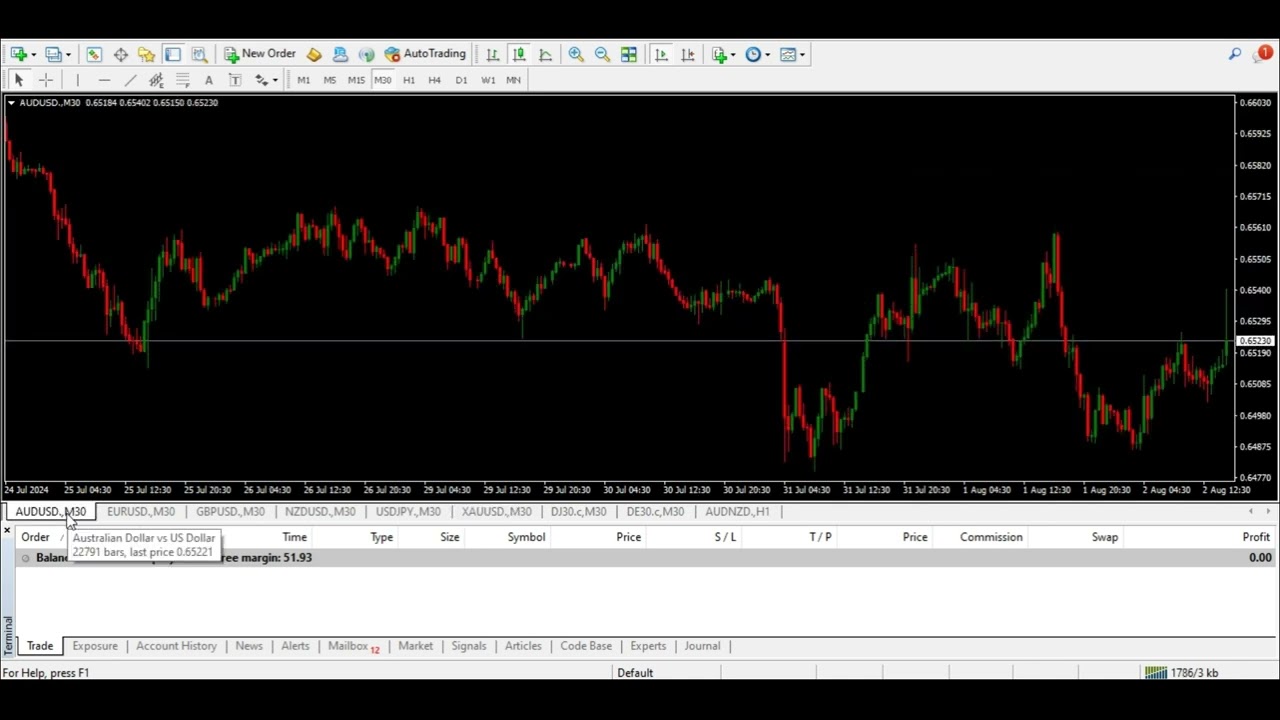Viewport: 1280px width, 720px height.
Task: Expand the periods clock dropdown arrow
Action: 767,55
